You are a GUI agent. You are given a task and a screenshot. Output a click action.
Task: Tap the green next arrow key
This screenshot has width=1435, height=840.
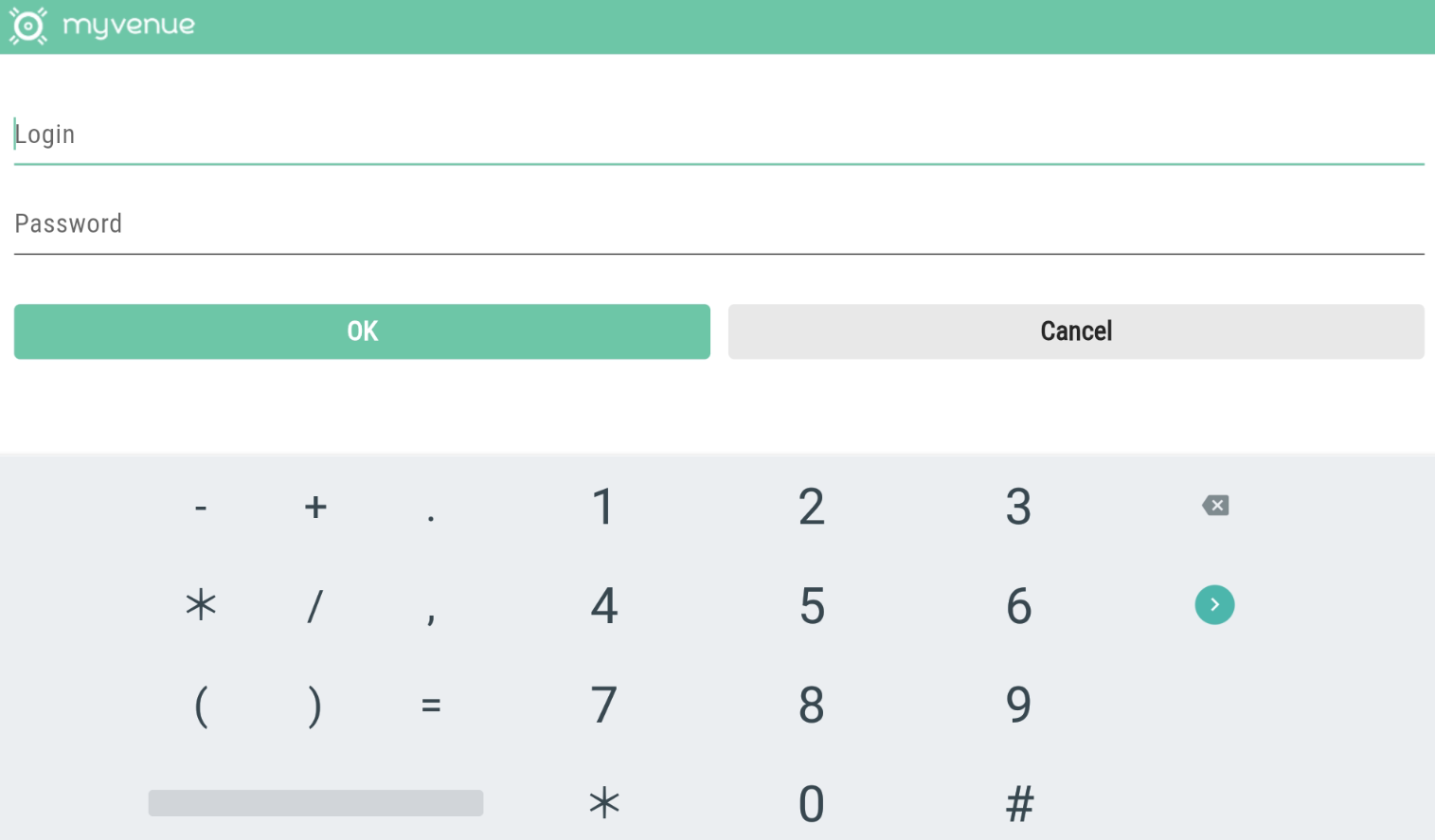[1214, 605]
